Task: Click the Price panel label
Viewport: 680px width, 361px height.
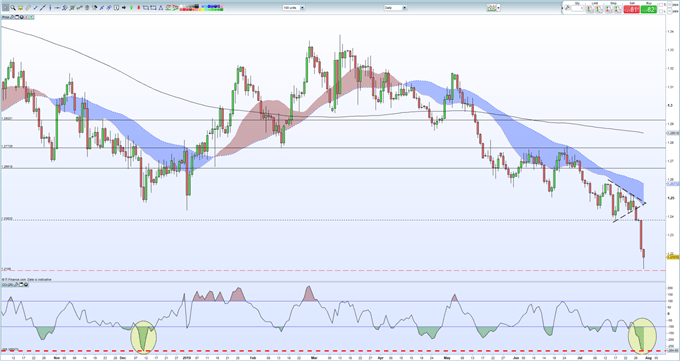Action: 5,17
